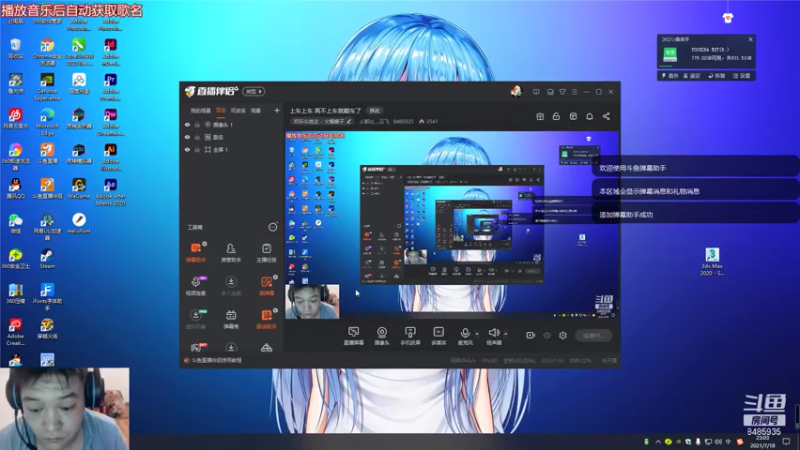The image size is (800, 450).
Task: Open the small gear on 弹幕助手 tool
Action: pos(204,244)
